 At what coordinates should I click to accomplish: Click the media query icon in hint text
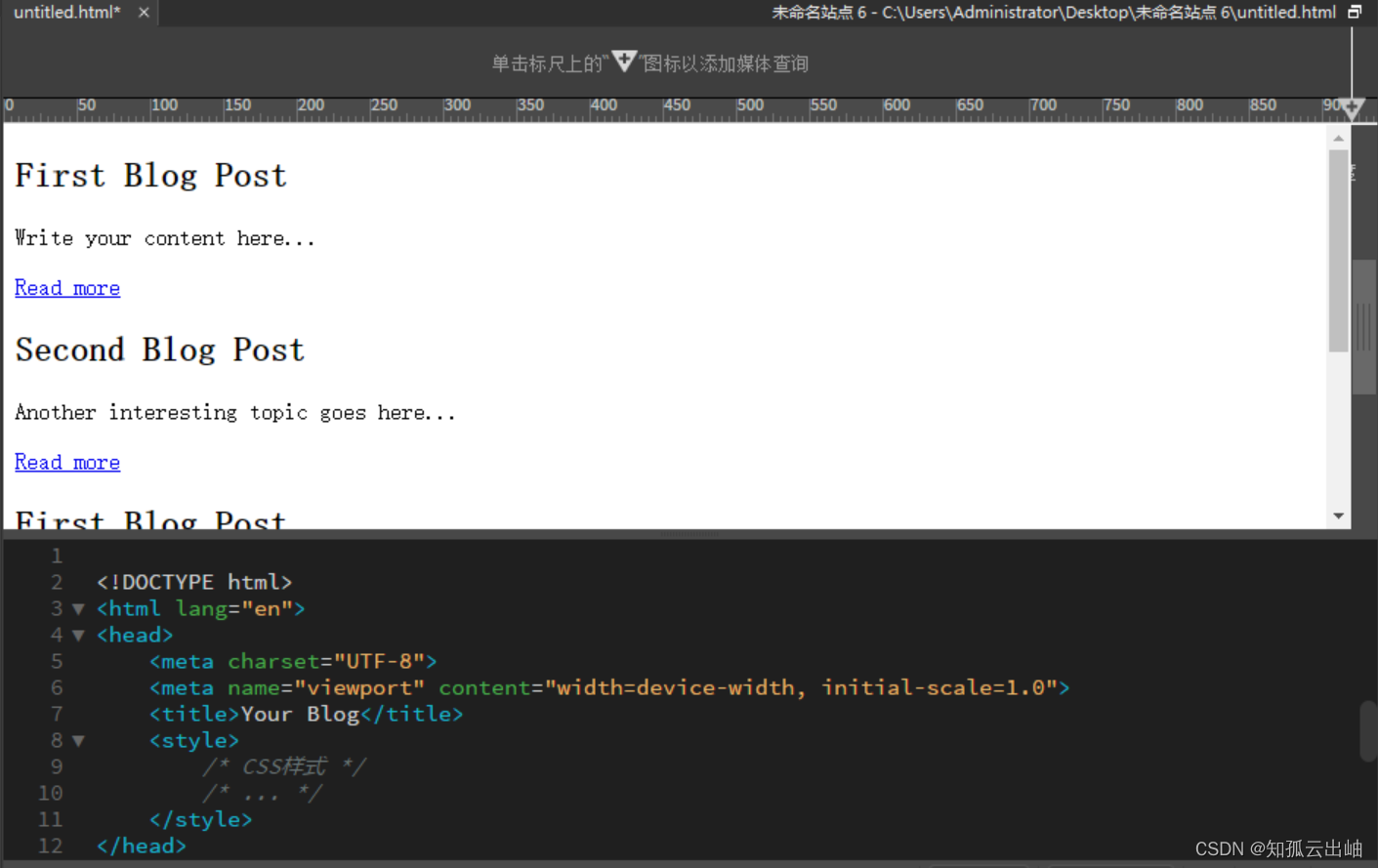(x=624, y=62)
